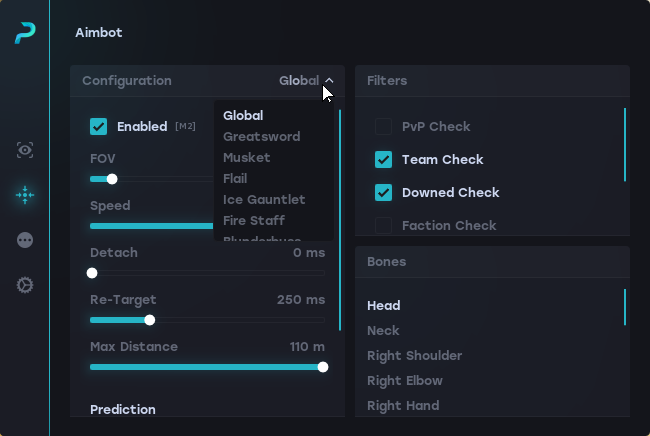Click the M2 keybind label
Viewport: 650px width, 436px height.
[185, 126]
